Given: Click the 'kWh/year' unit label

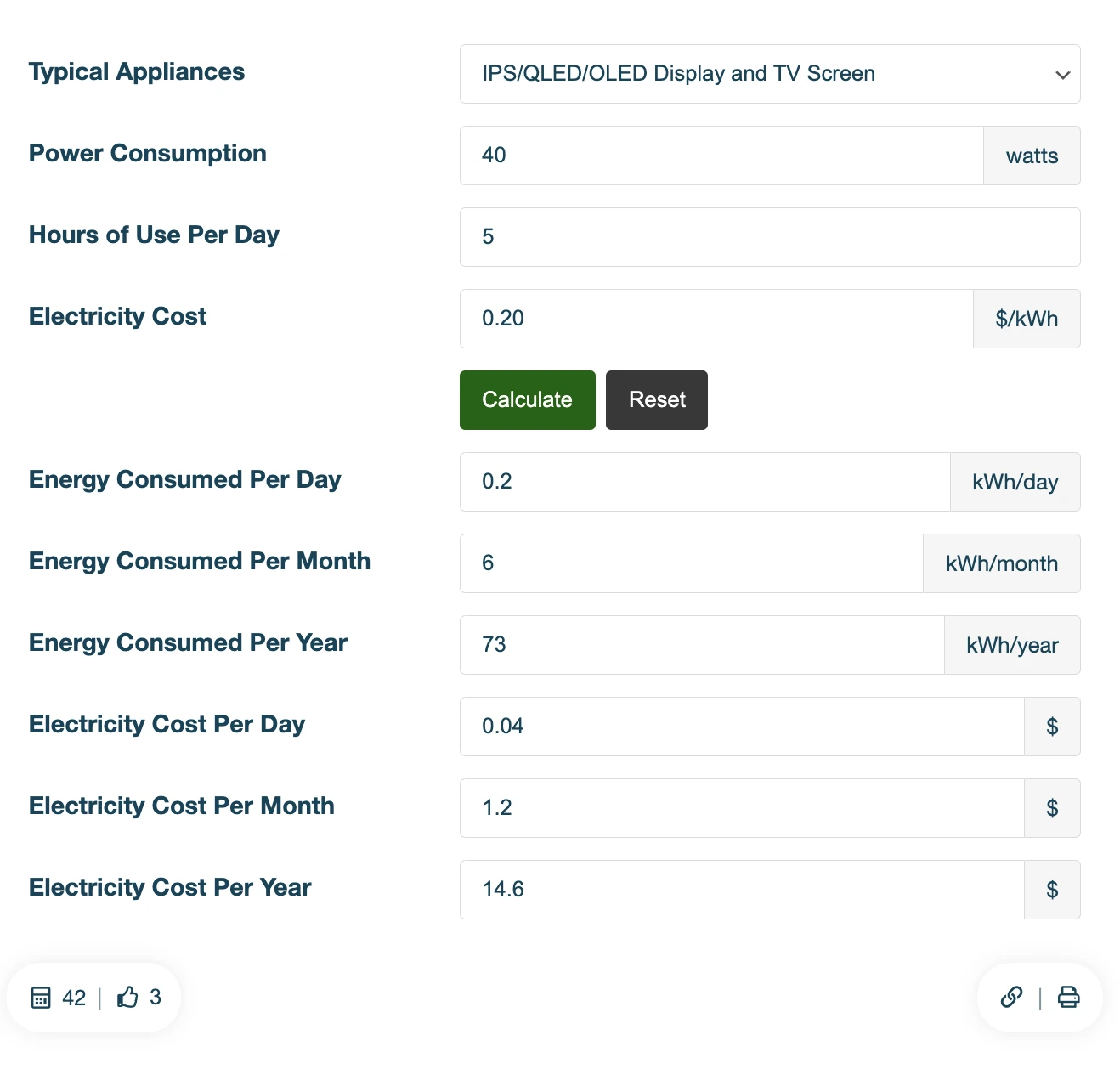Looking at the screenshot, I should tap(1013, 645).
